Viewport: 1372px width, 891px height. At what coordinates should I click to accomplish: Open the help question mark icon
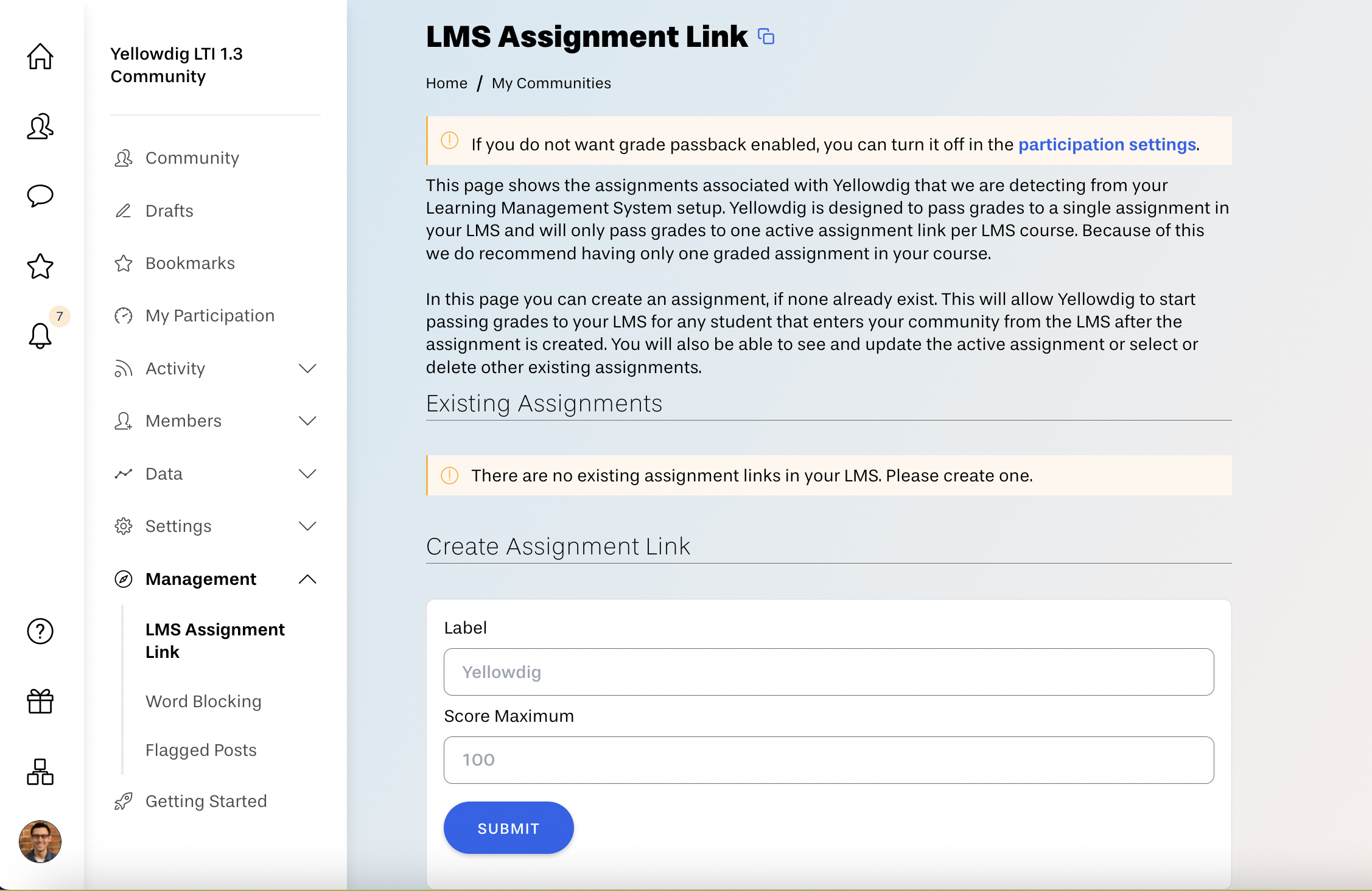pos(40,631)
